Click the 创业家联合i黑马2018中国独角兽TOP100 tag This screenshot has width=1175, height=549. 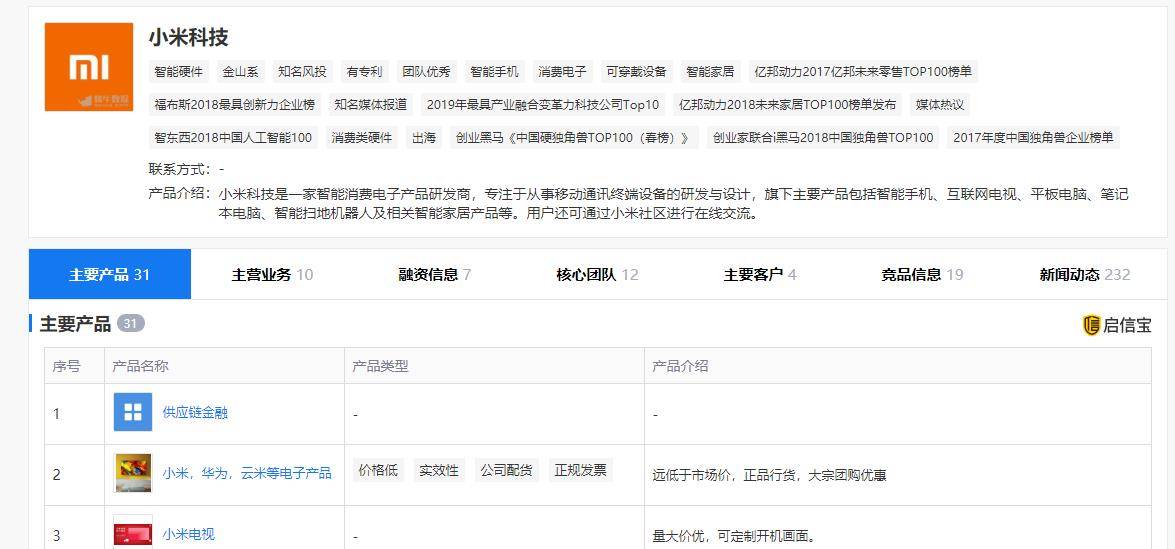coord(823,138)
